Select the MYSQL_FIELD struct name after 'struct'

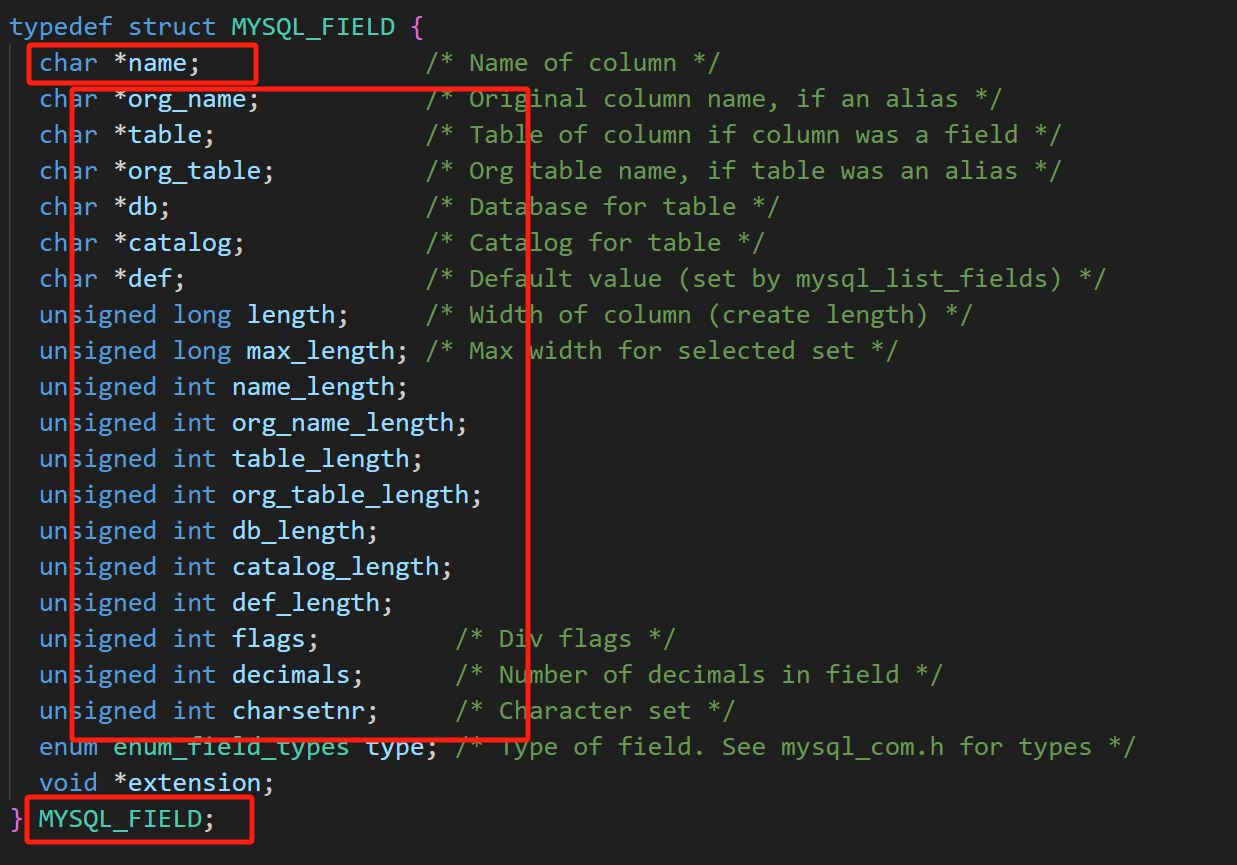click(x=313, y=27)
